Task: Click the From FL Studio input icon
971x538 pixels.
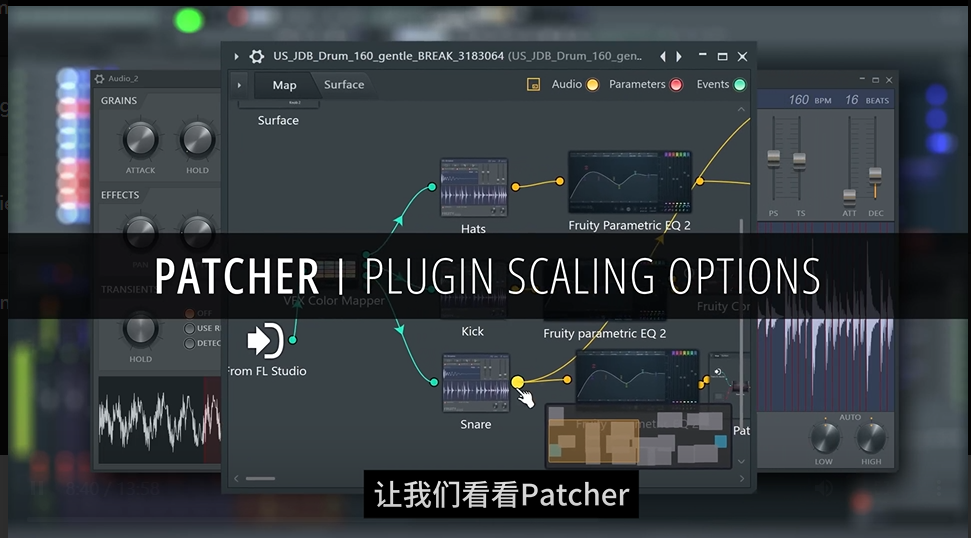Action: tap(265, 340)
